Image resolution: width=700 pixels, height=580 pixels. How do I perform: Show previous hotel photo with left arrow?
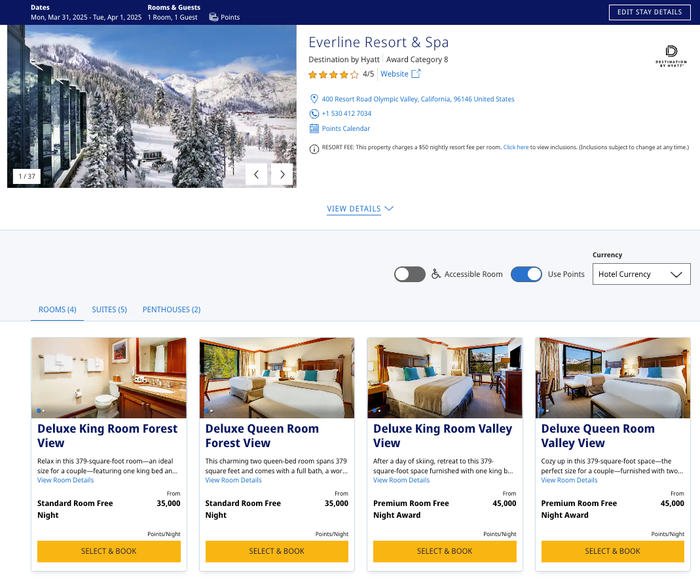(x=256, y=175)
